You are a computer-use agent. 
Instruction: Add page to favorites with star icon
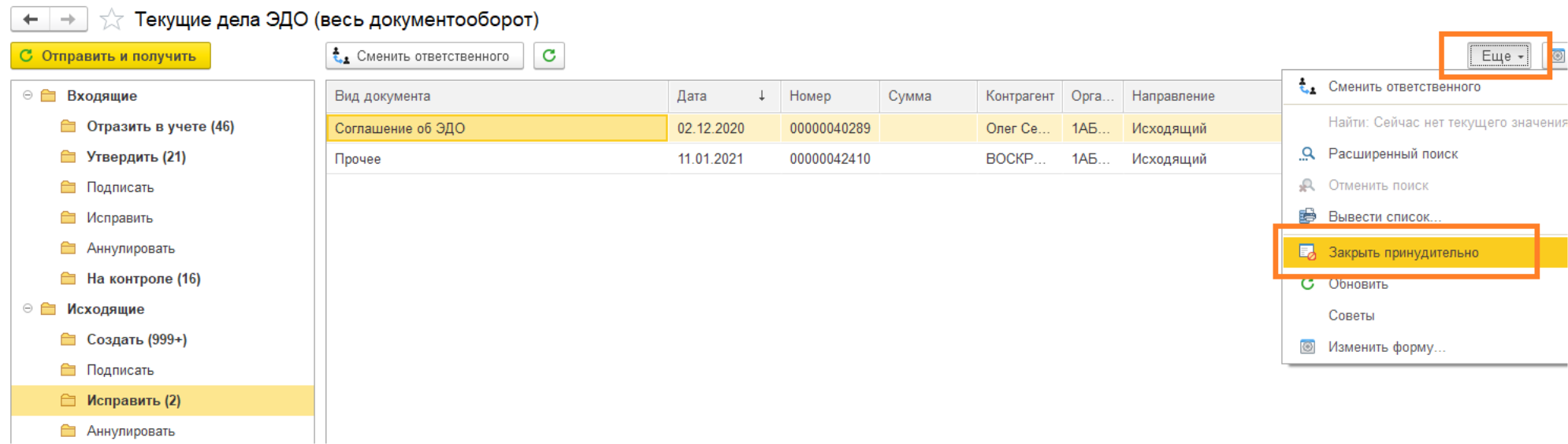click(x=112, y=20)
